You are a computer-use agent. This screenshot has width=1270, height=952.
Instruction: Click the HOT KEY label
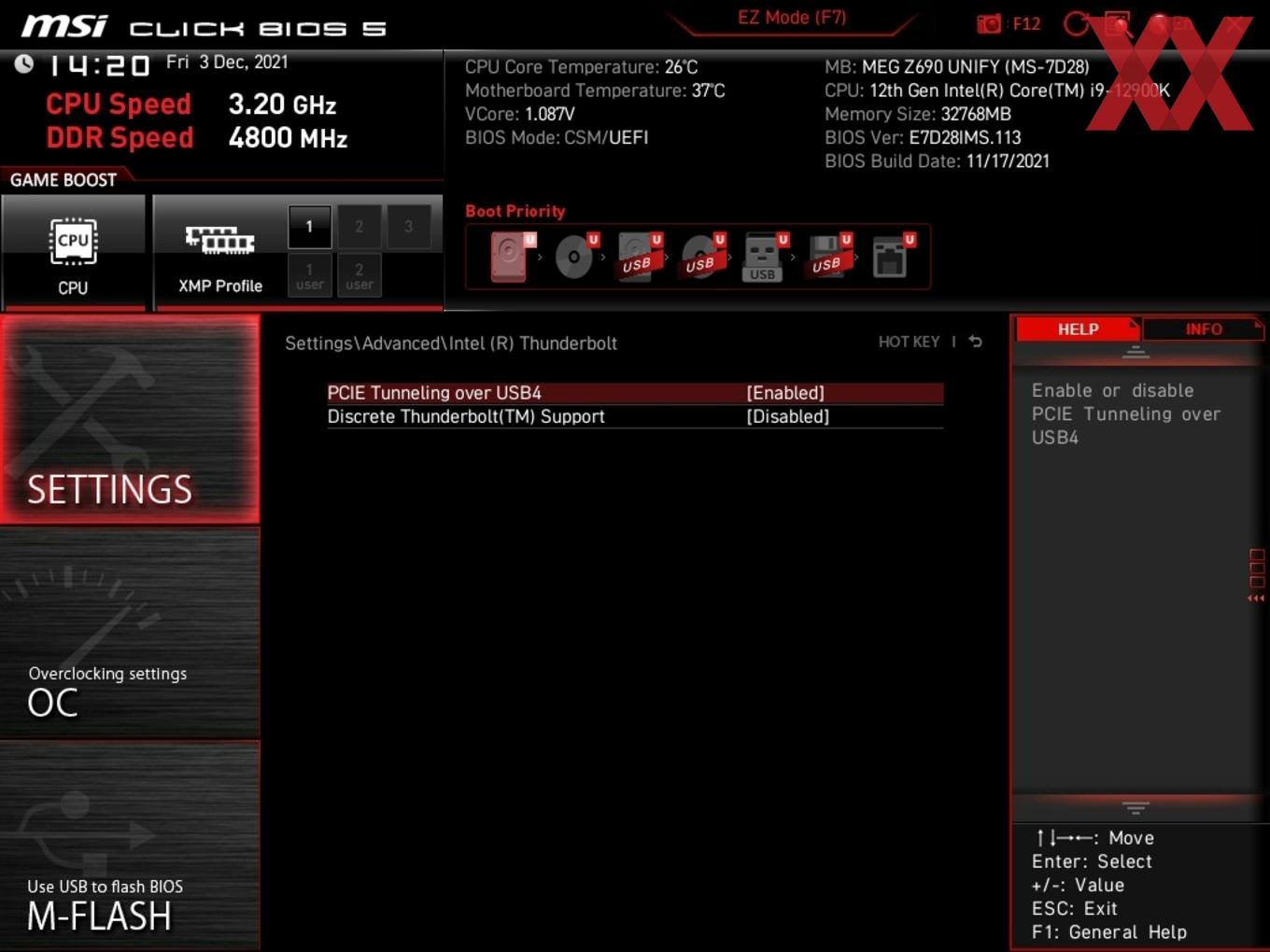tap(909, 342)
